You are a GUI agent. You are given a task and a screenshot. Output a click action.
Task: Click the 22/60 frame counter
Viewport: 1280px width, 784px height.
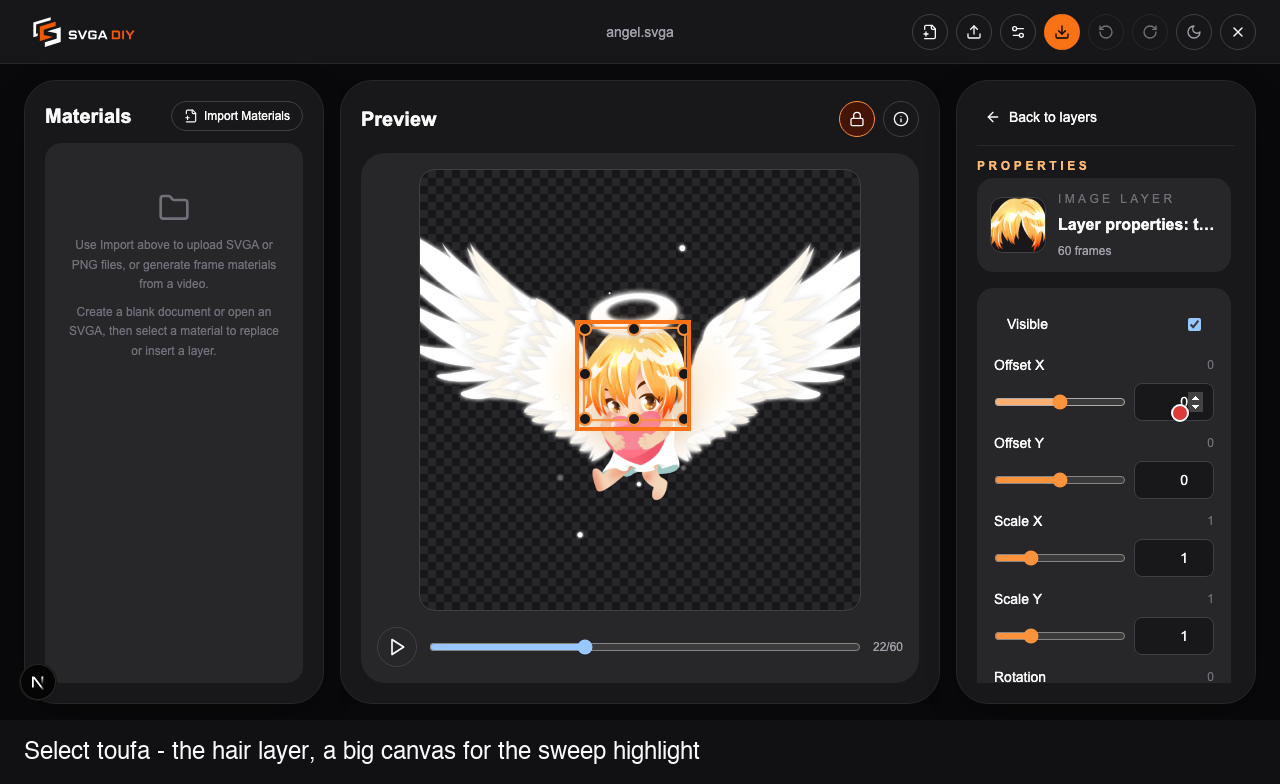(x=888, y=647)
